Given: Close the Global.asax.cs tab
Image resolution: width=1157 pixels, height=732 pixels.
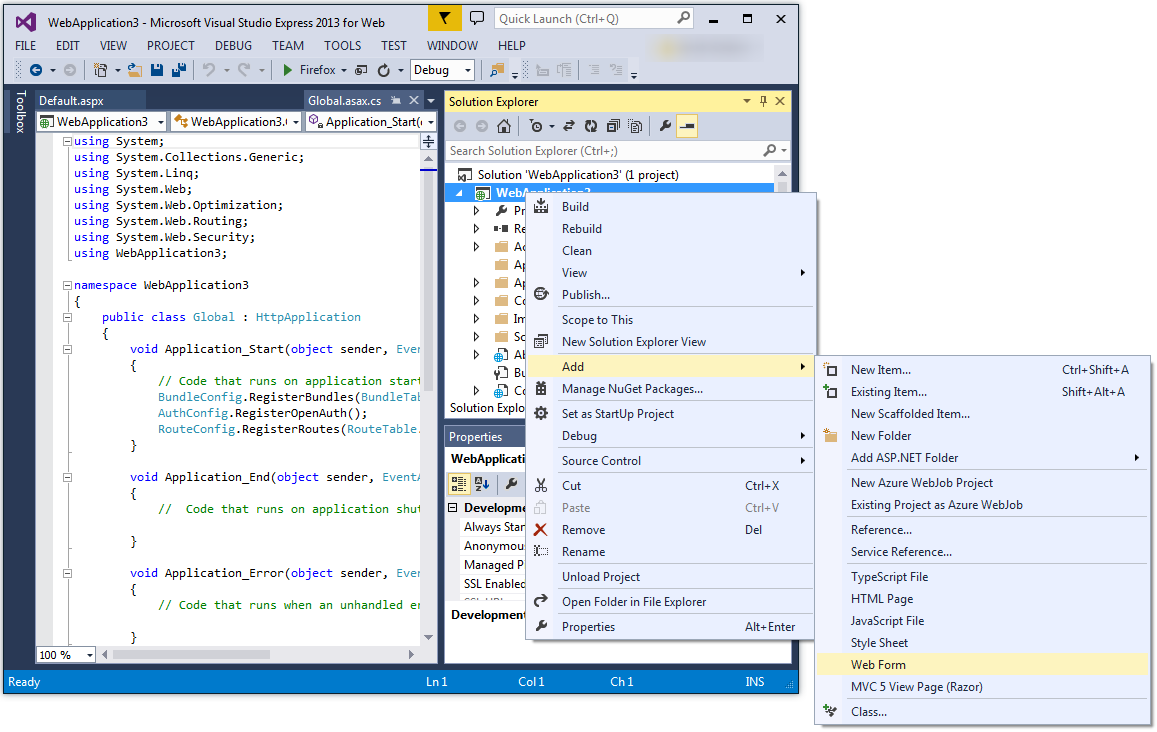Looking at the screenshot, I should (414, 100).
